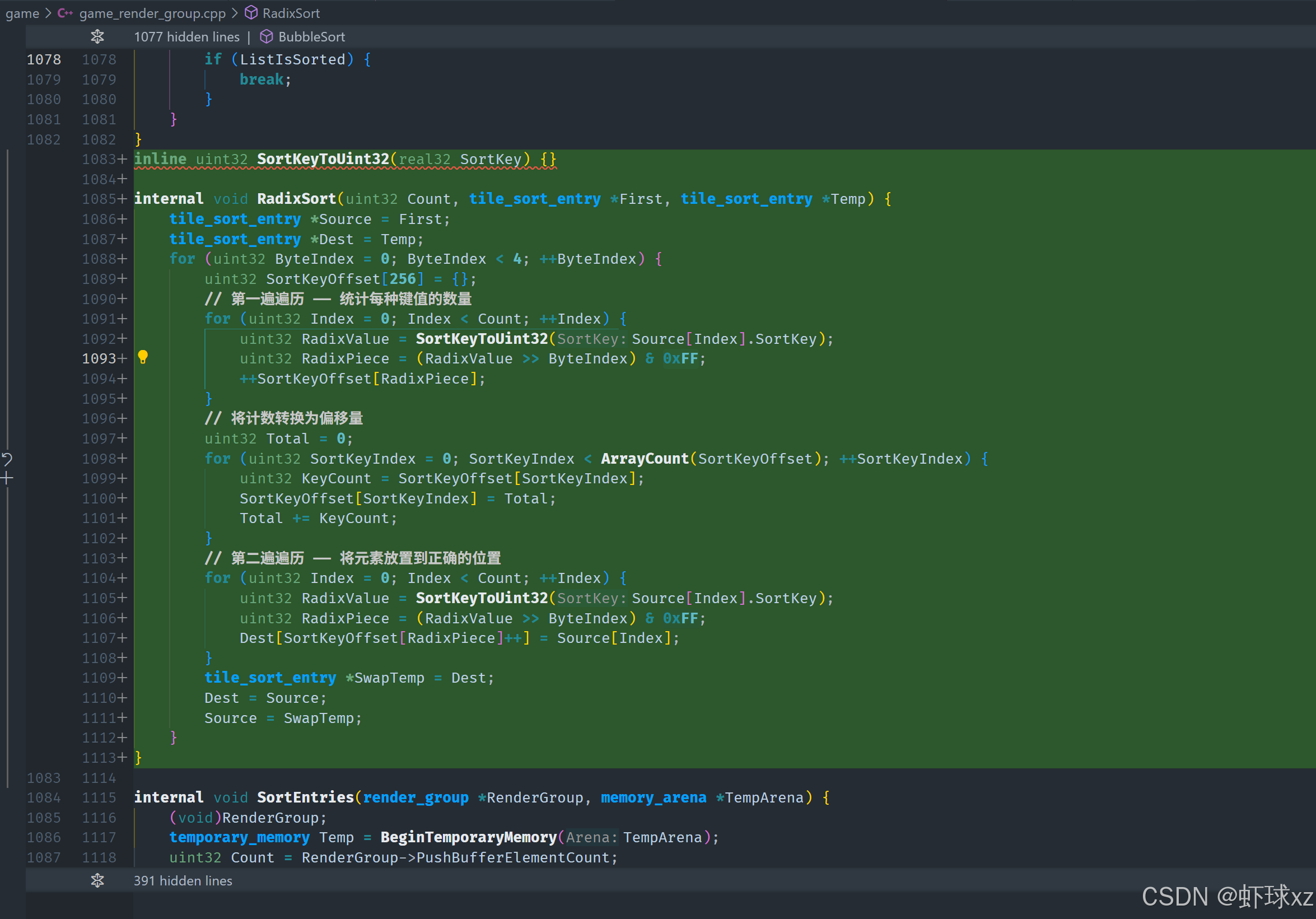Image resolution: width=1316 pixels, height=919 pixels.
Task: Click the C++ file icon in breadcrumb
Action: (66, 13)
